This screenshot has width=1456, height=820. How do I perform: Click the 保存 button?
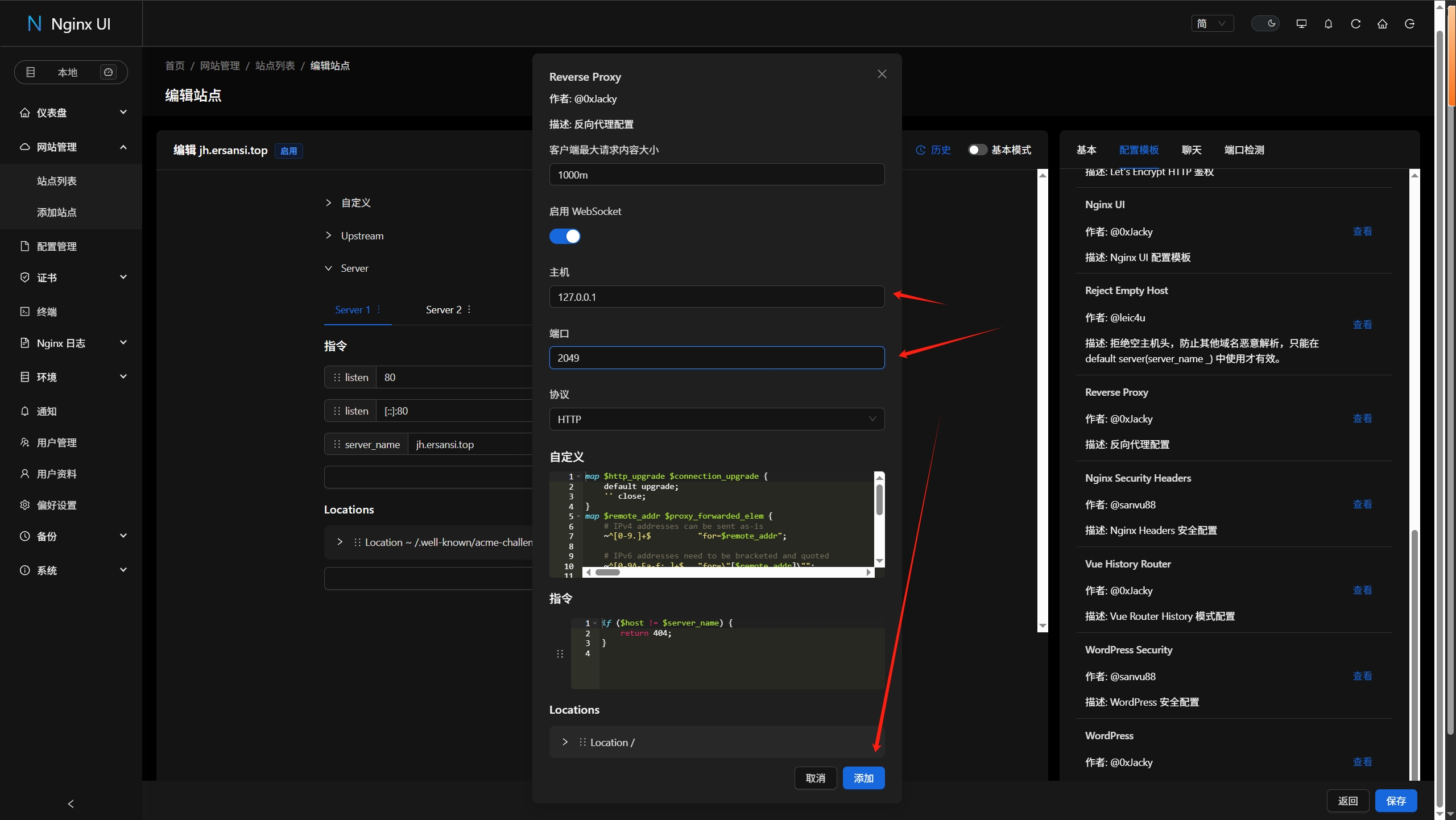(x=1396, y=801)
